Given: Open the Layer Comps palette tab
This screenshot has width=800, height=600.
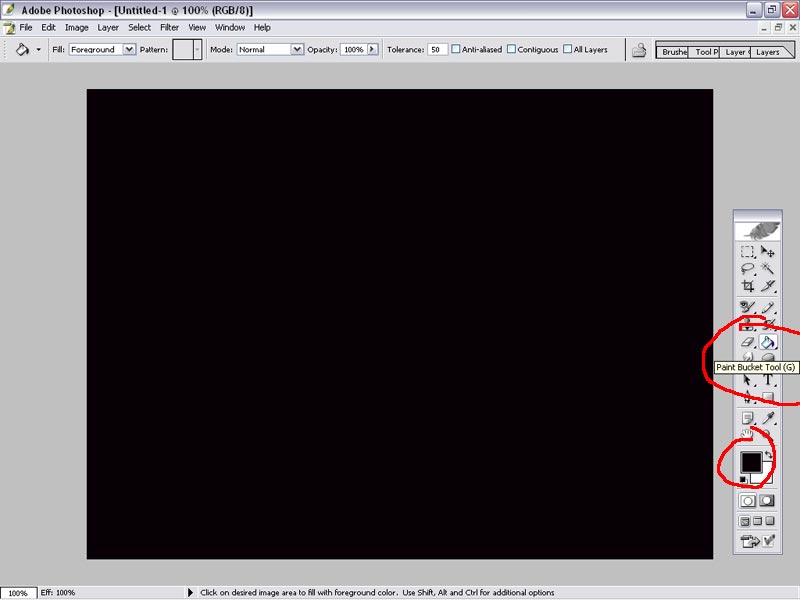Looking at the screenshot, I should [735, 52].
